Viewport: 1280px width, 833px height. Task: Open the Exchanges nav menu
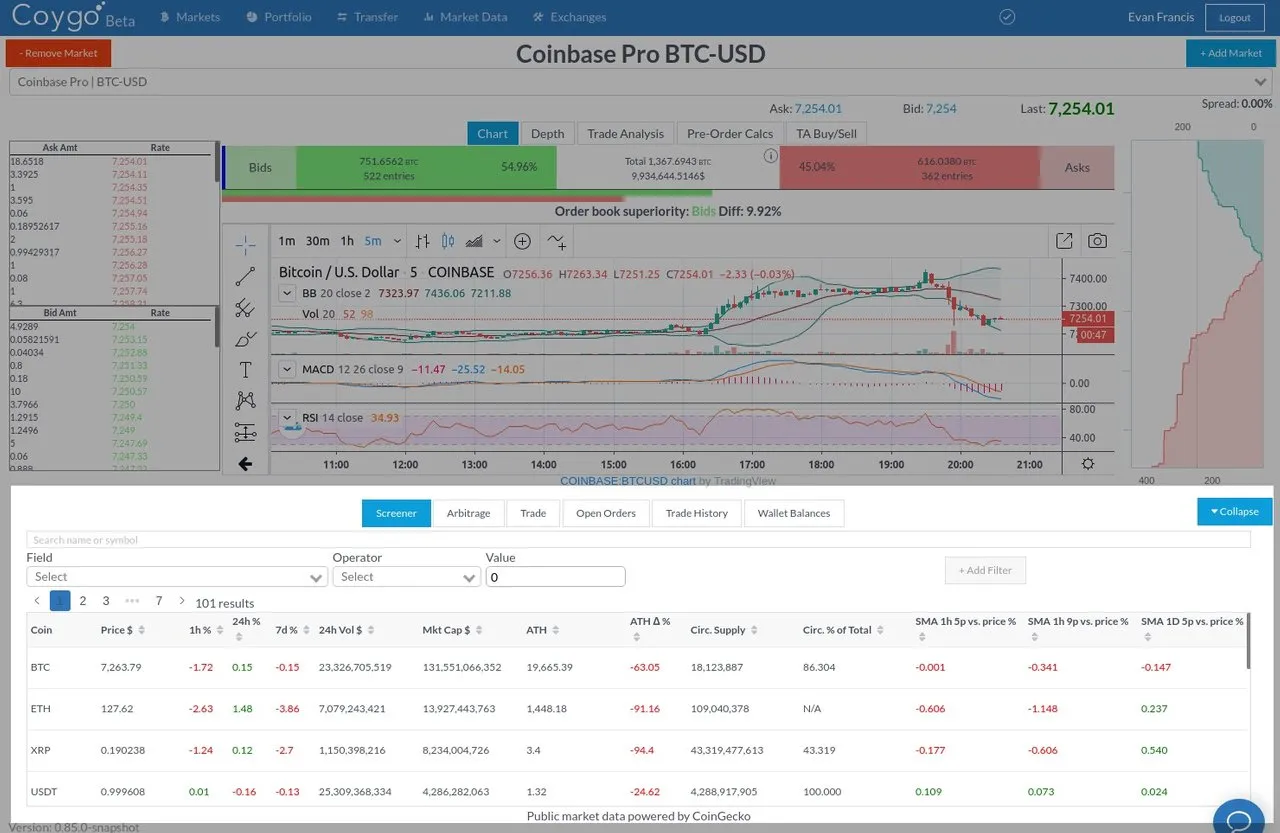[x=570, y=17]
